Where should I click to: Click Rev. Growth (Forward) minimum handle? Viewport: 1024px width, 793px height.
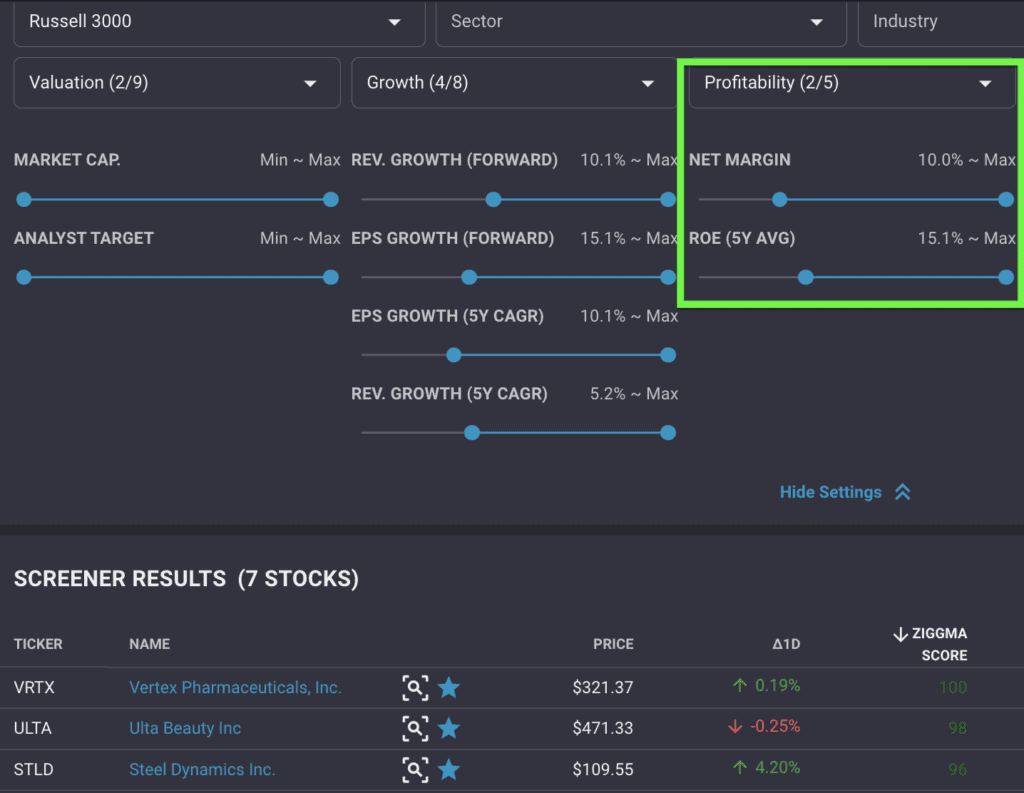click(x=493, y=199)
